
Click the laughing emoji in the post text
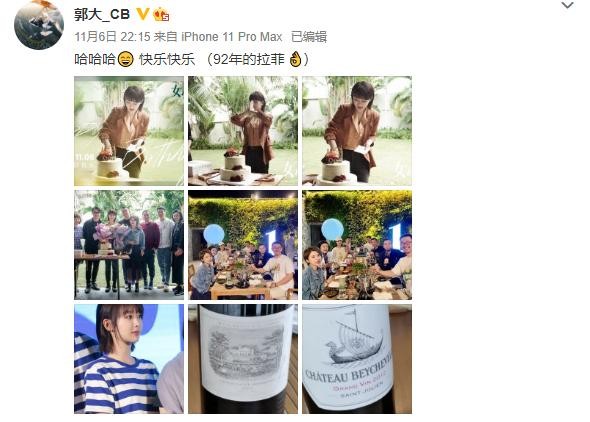126,59
